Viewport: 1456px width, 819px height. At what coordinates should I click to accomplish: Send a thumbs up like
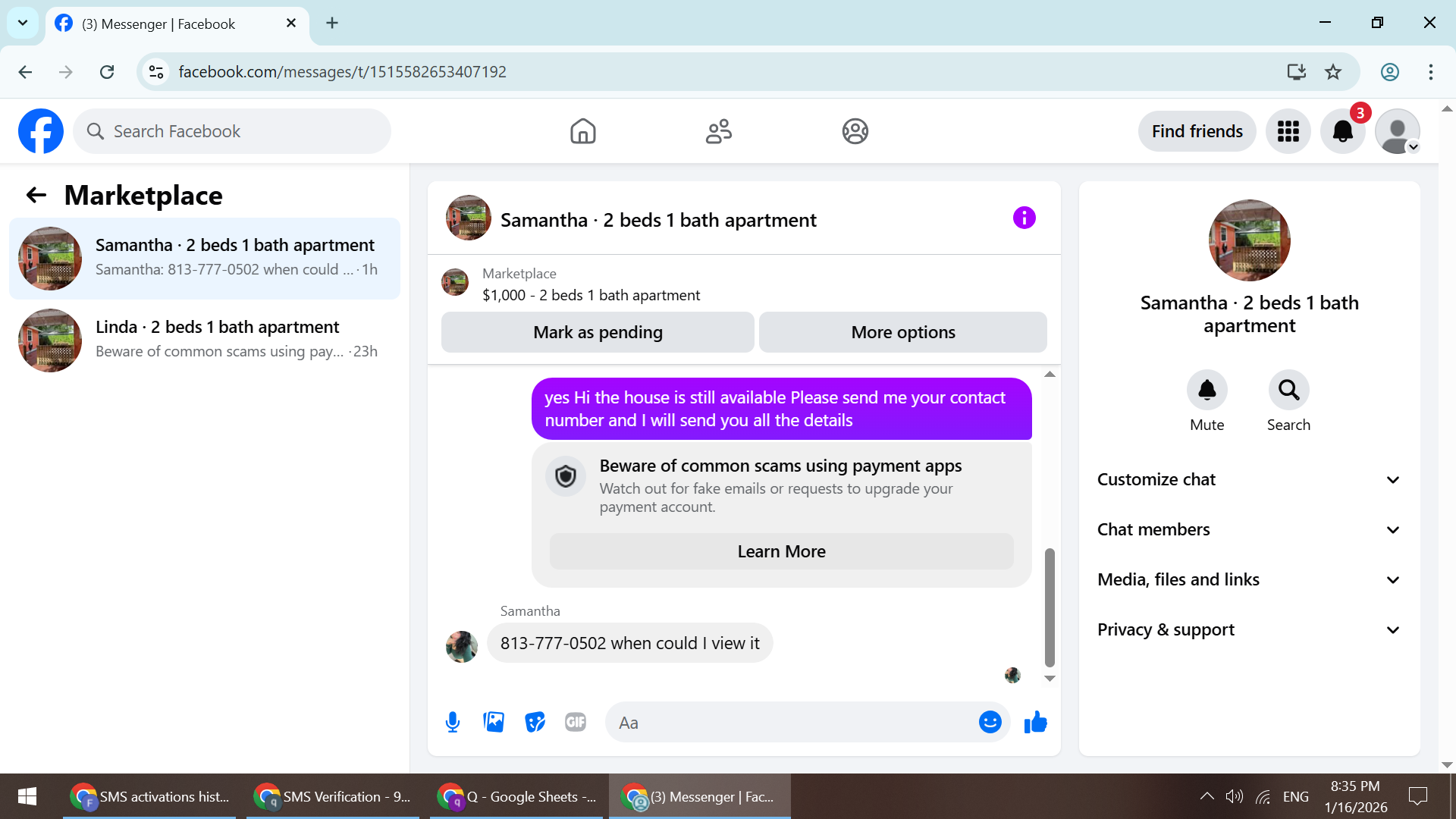pyautogui.click(x=1035, y=722)
